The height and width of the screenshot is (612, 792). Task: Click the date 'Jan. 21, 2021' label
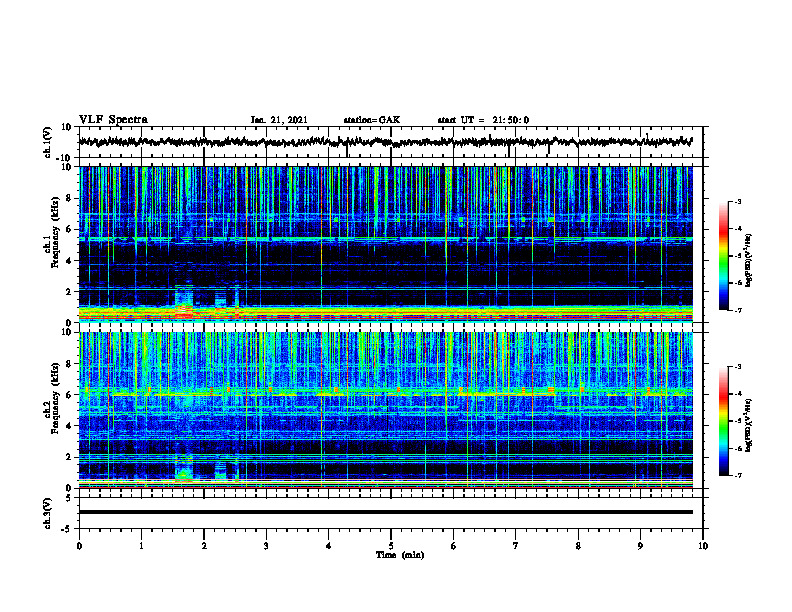(279, 120)
